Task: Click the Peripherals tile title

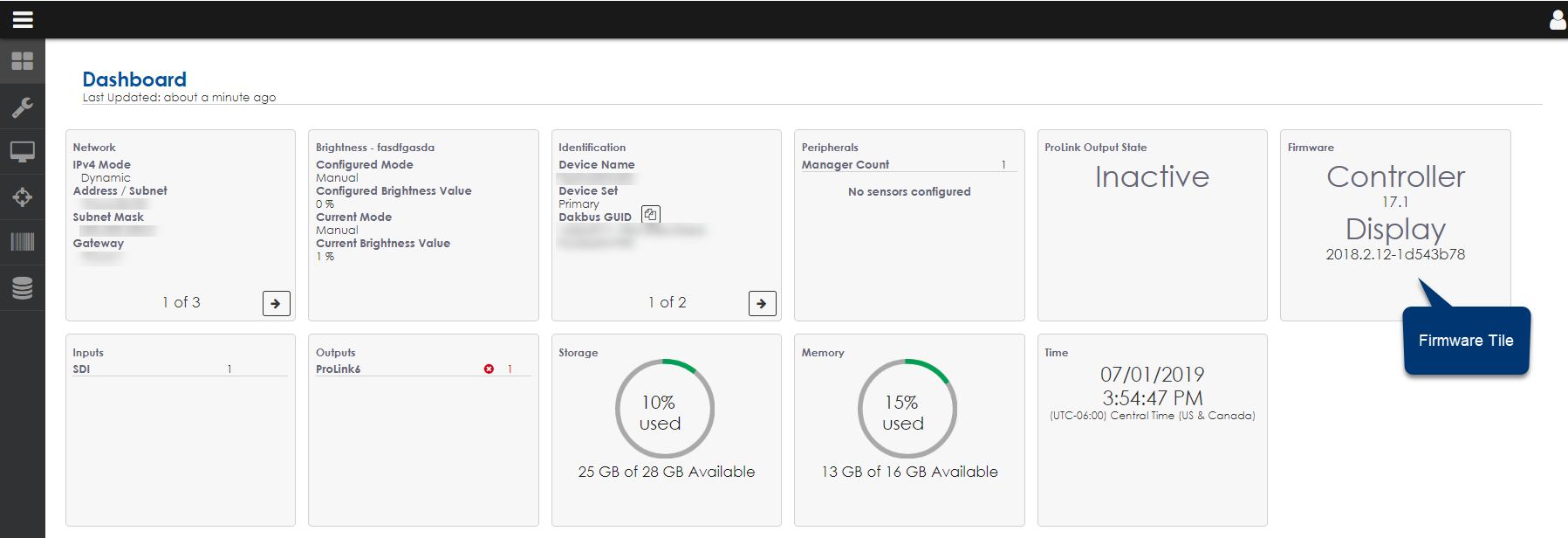Action: pos(830,148)
